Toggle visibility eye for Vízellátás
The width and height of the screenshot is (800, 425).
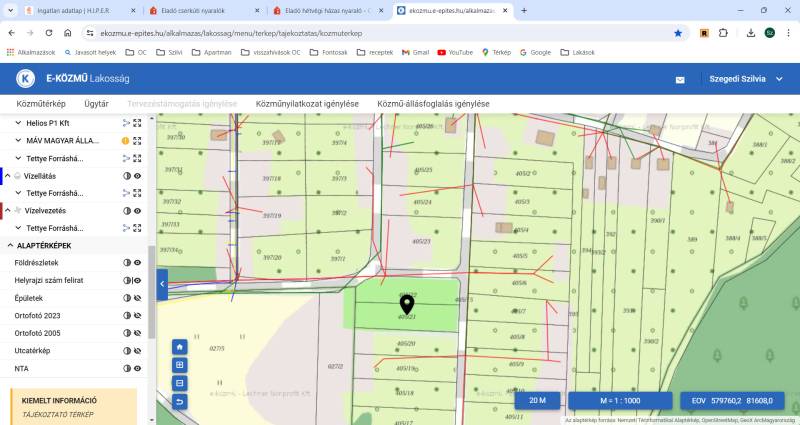(x=137, y=176)
